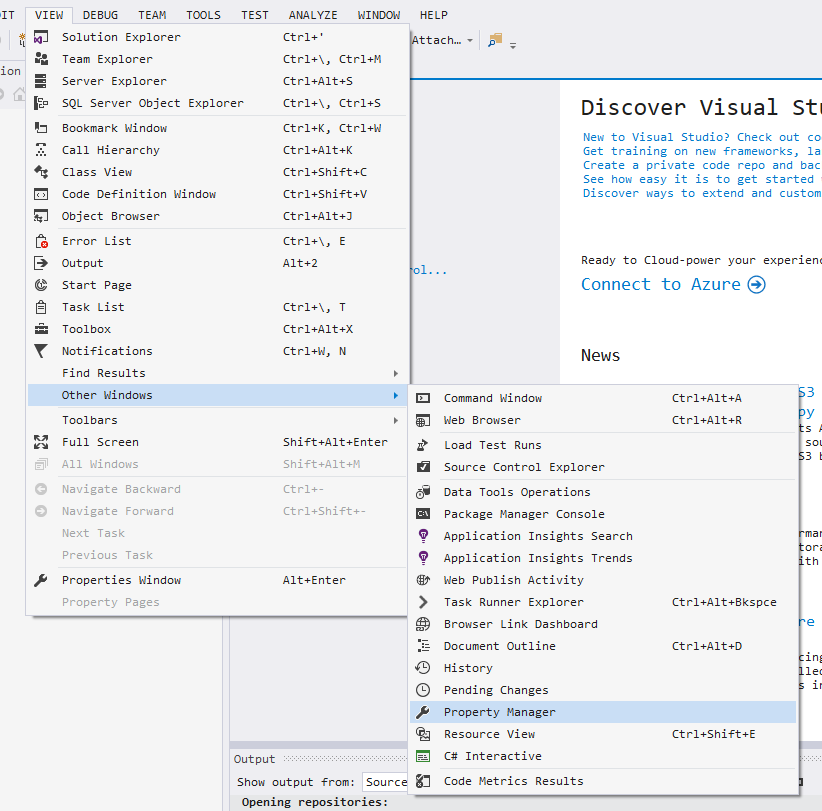
Task: Click the Notifications flag icon
Action: coord(41,352)
